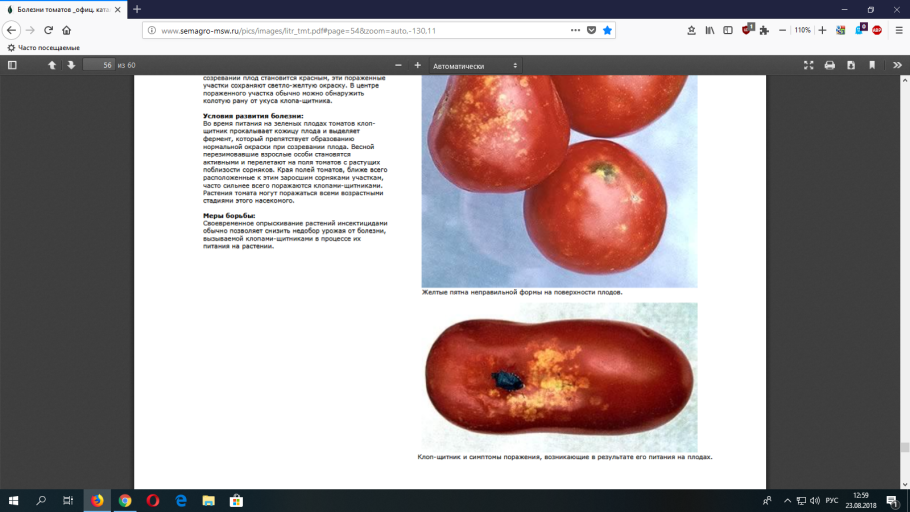The width and height of the screenshot is (910, 512).
Task: Select the 'Болезни томатов' tab
Action: tap(60, 9)
